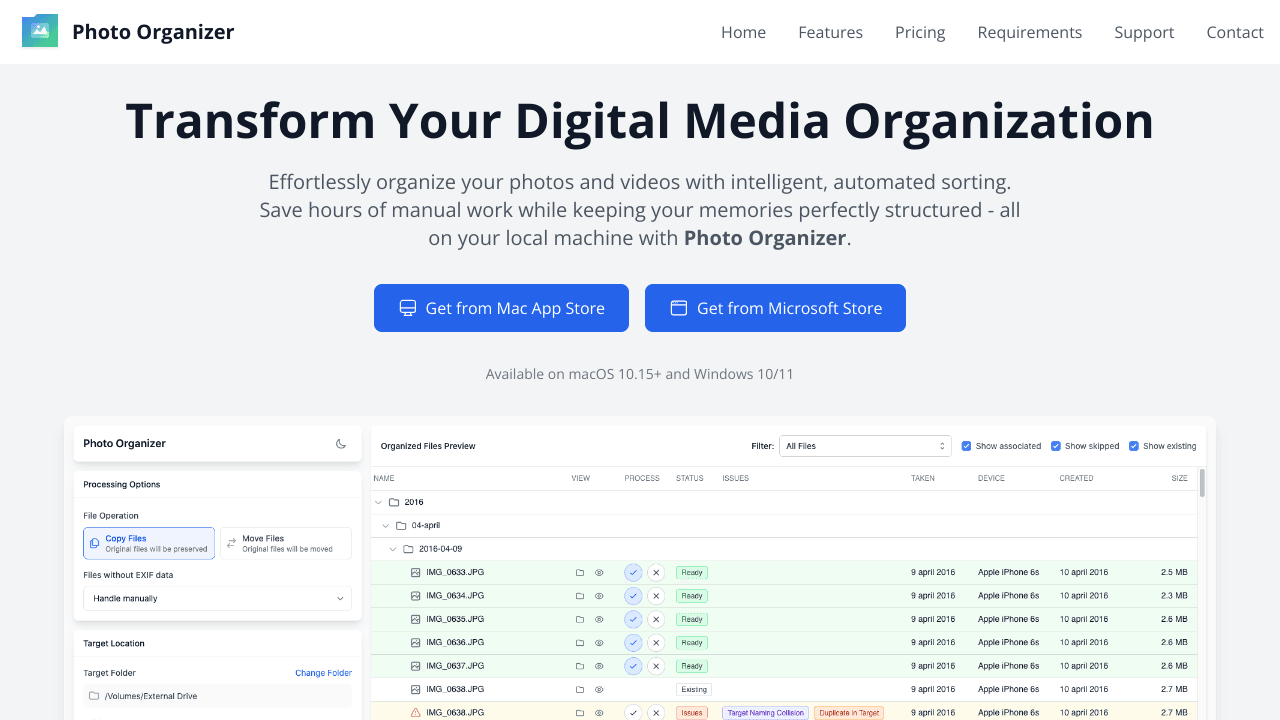Click the image file icon beside IMG_0633.JPG
This screenshot has height=720, width=1280.
click(x=416, y=573)
